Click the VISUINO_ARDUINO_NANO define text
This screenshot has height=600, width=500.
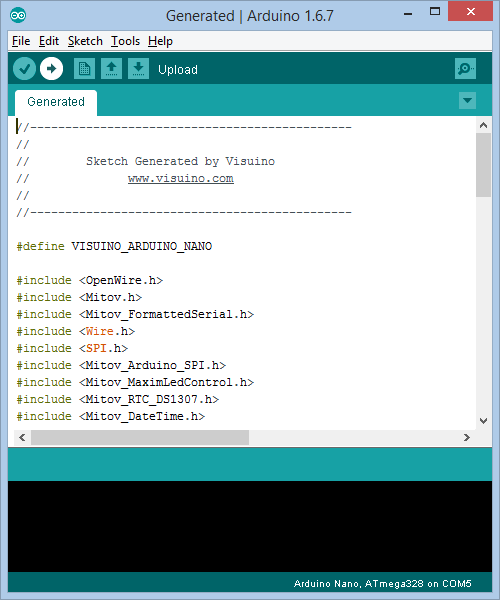(x=142, y=246)
